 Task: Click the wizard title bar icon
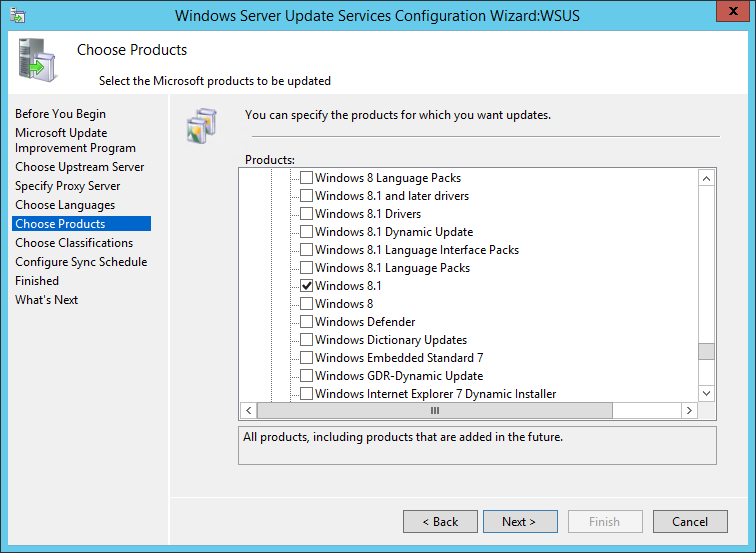(x=18, y=15)
